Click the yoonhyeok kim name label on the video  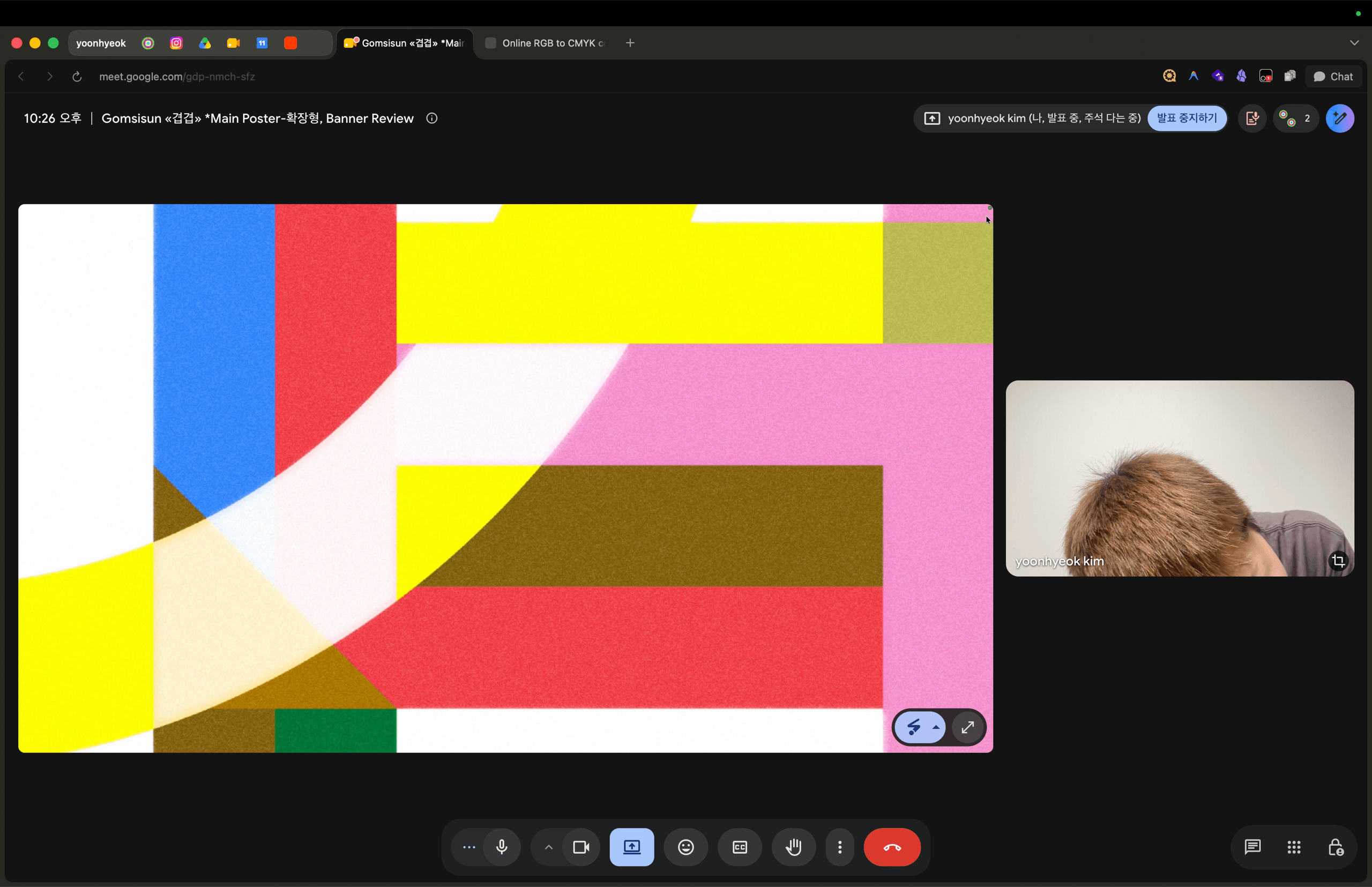pos(1059,561)
